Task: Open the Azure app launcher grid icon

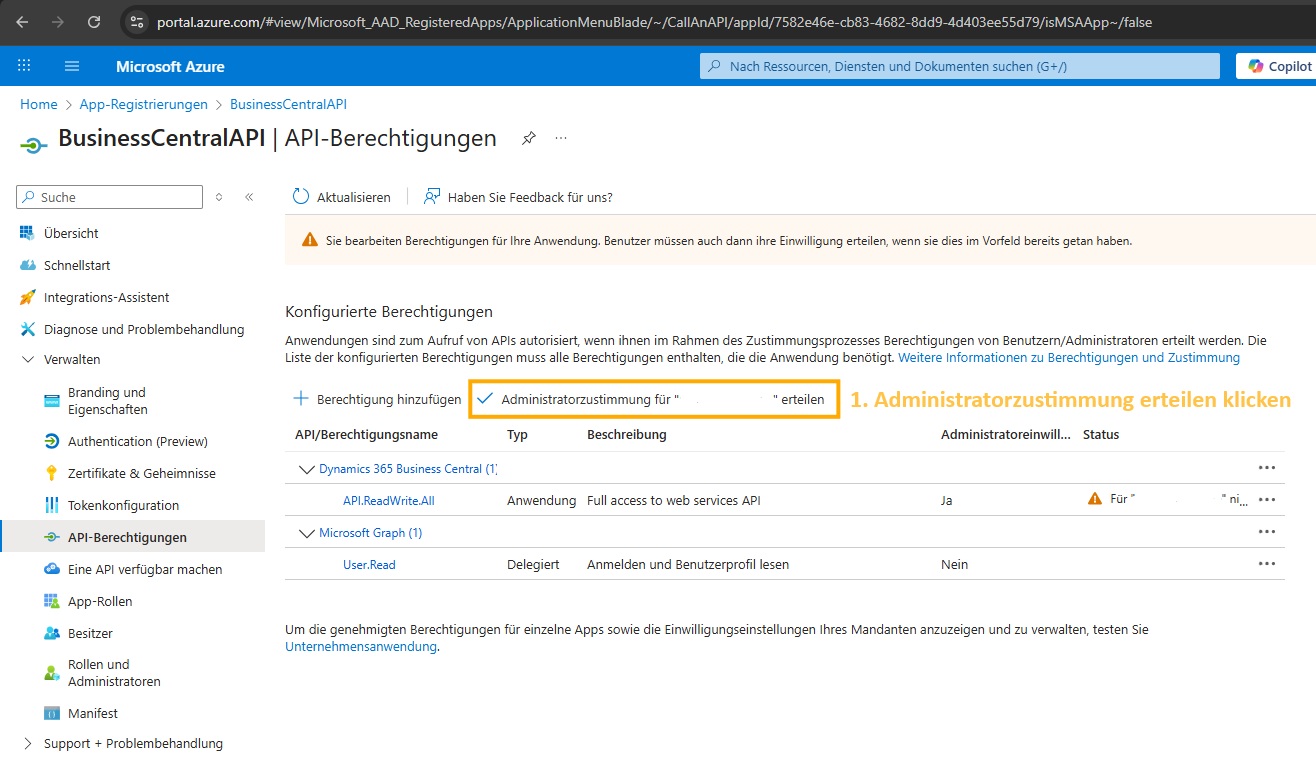Action: coord(24,66)
